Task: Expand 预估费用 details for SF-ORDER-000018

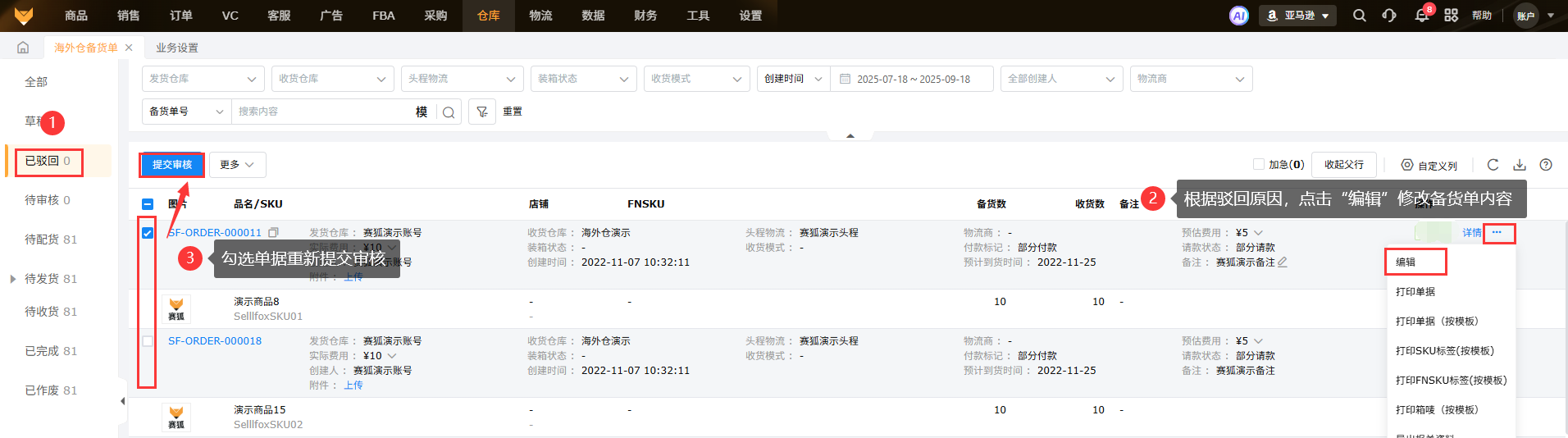Action: click(1259, 341)
